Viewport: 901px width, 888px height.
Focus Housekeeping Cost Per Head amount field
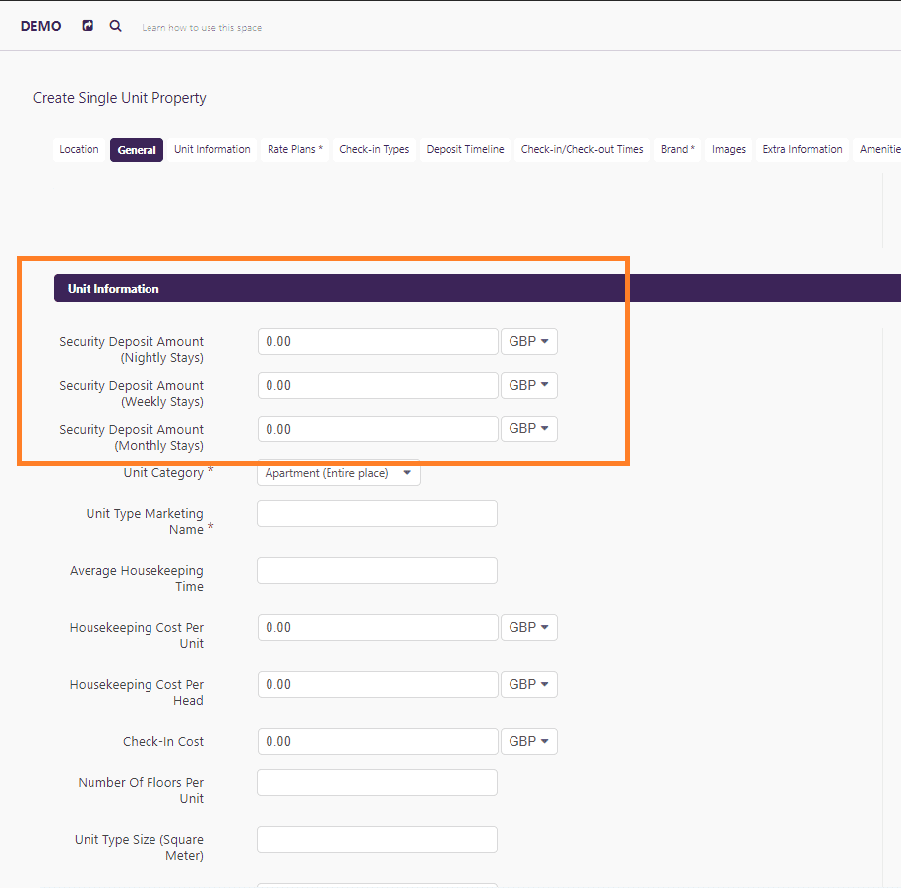click(x=378, y=684)
